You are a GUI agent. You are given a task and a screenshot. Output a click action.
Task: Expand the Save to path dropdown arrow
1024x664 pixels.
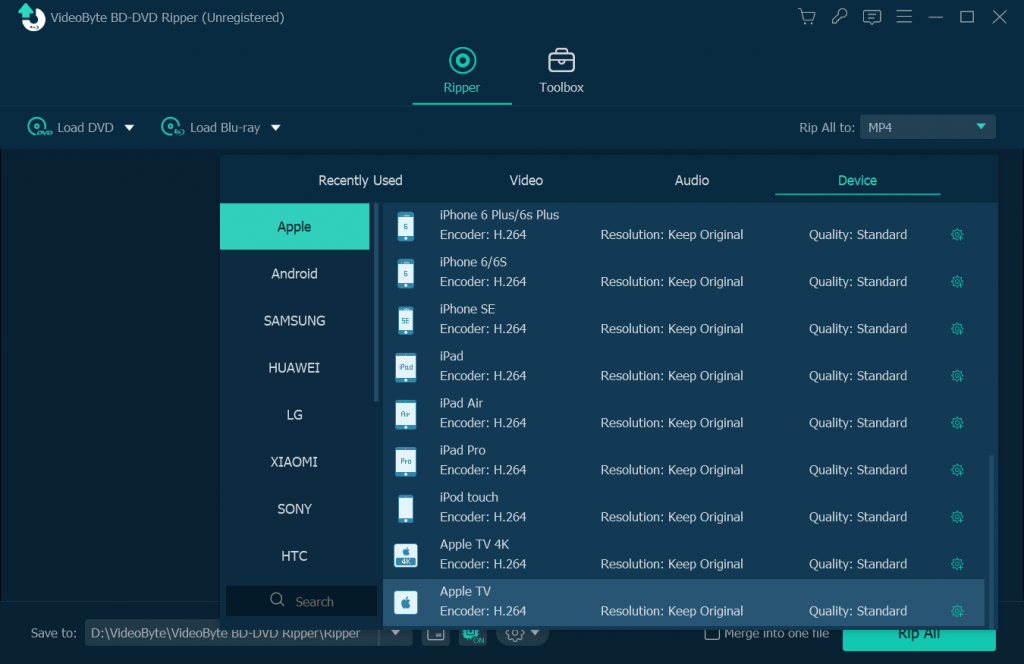[x=396, y=633]
